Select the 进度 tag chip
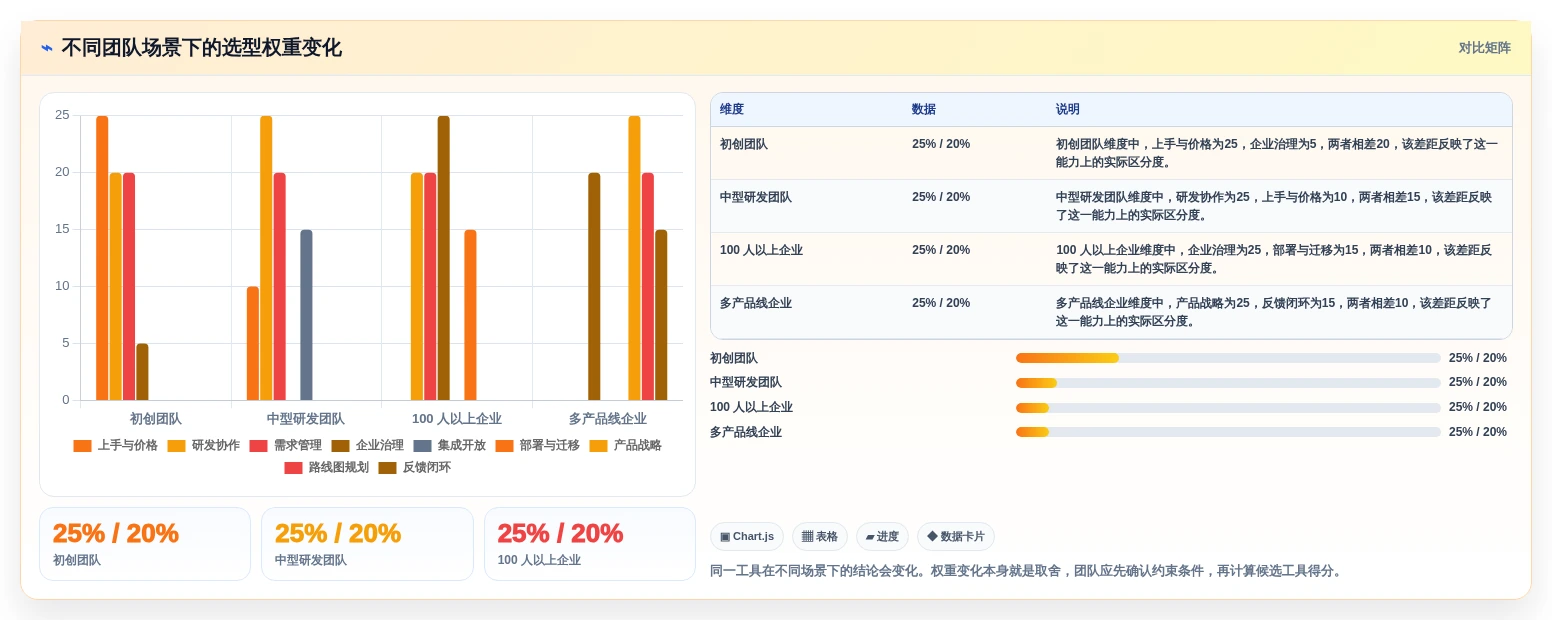The width and height of the screenshot is (1552, 620). (882, 536)
